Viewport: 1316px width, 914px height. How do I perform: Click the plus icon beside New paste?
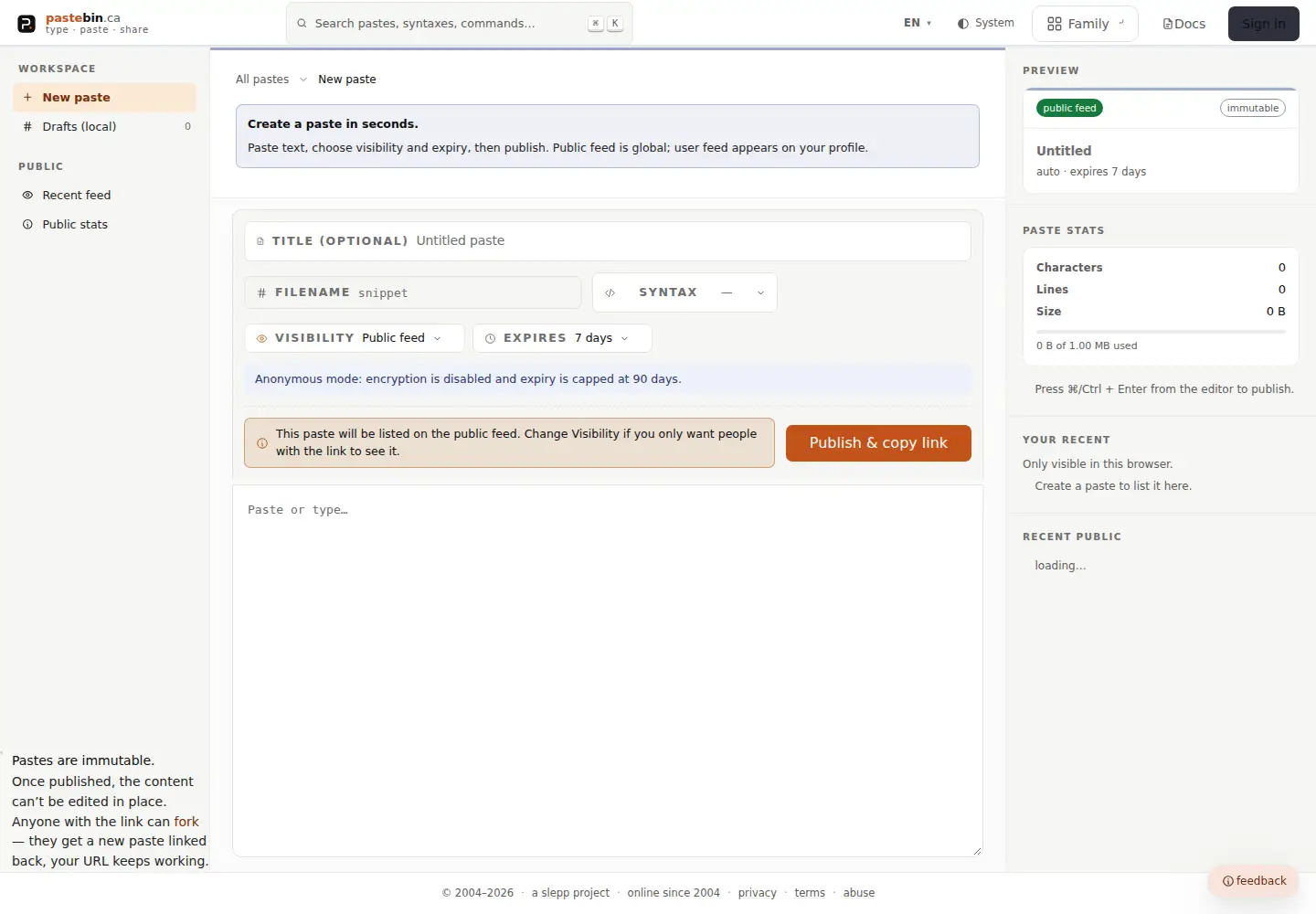[x=27, y=97]
